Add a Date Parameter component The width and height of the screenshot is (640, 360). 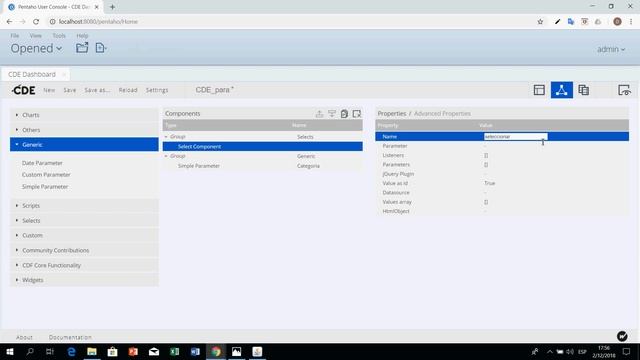(42, 163)
